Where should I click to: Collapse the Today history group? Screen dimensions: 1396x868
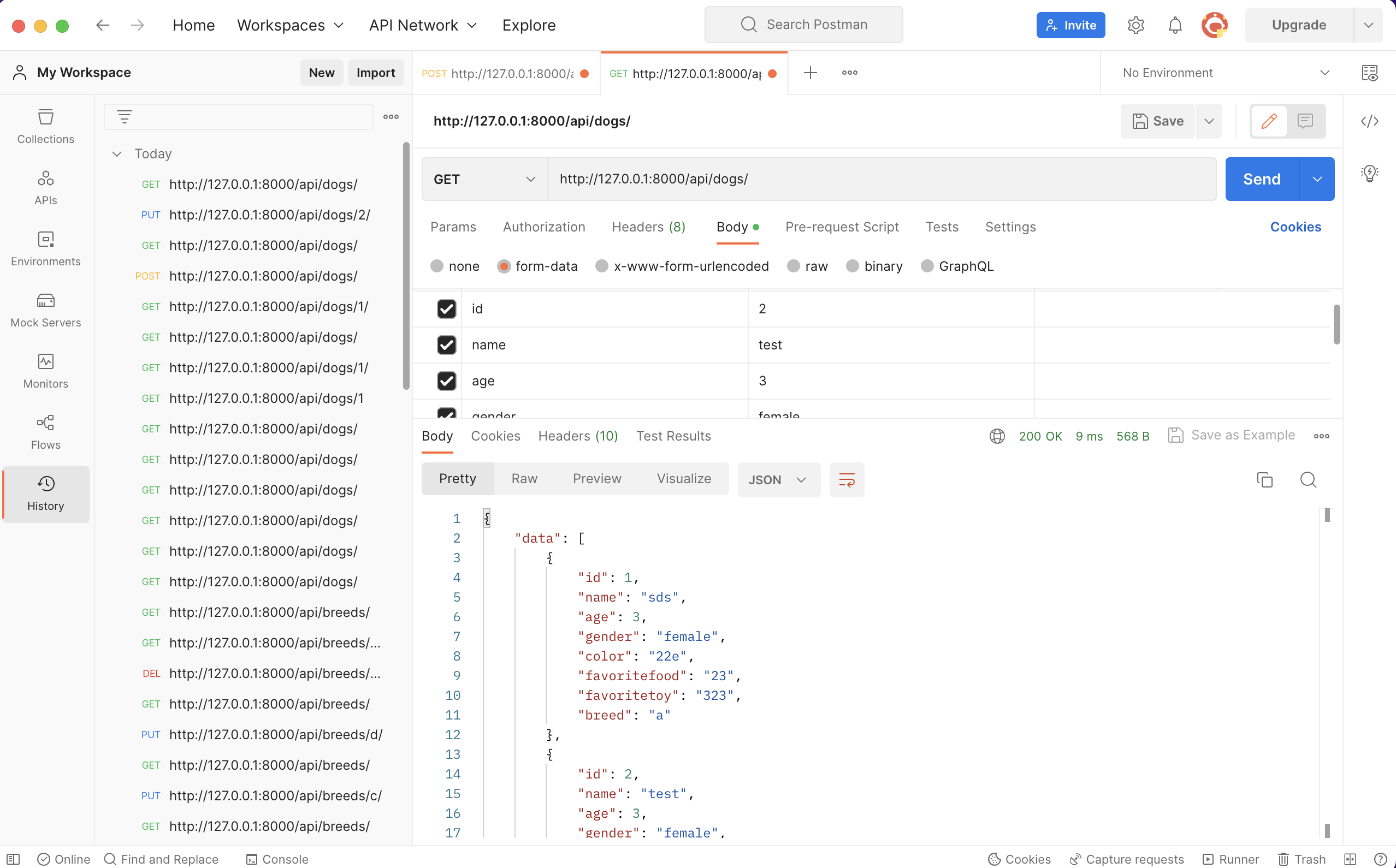116,154
